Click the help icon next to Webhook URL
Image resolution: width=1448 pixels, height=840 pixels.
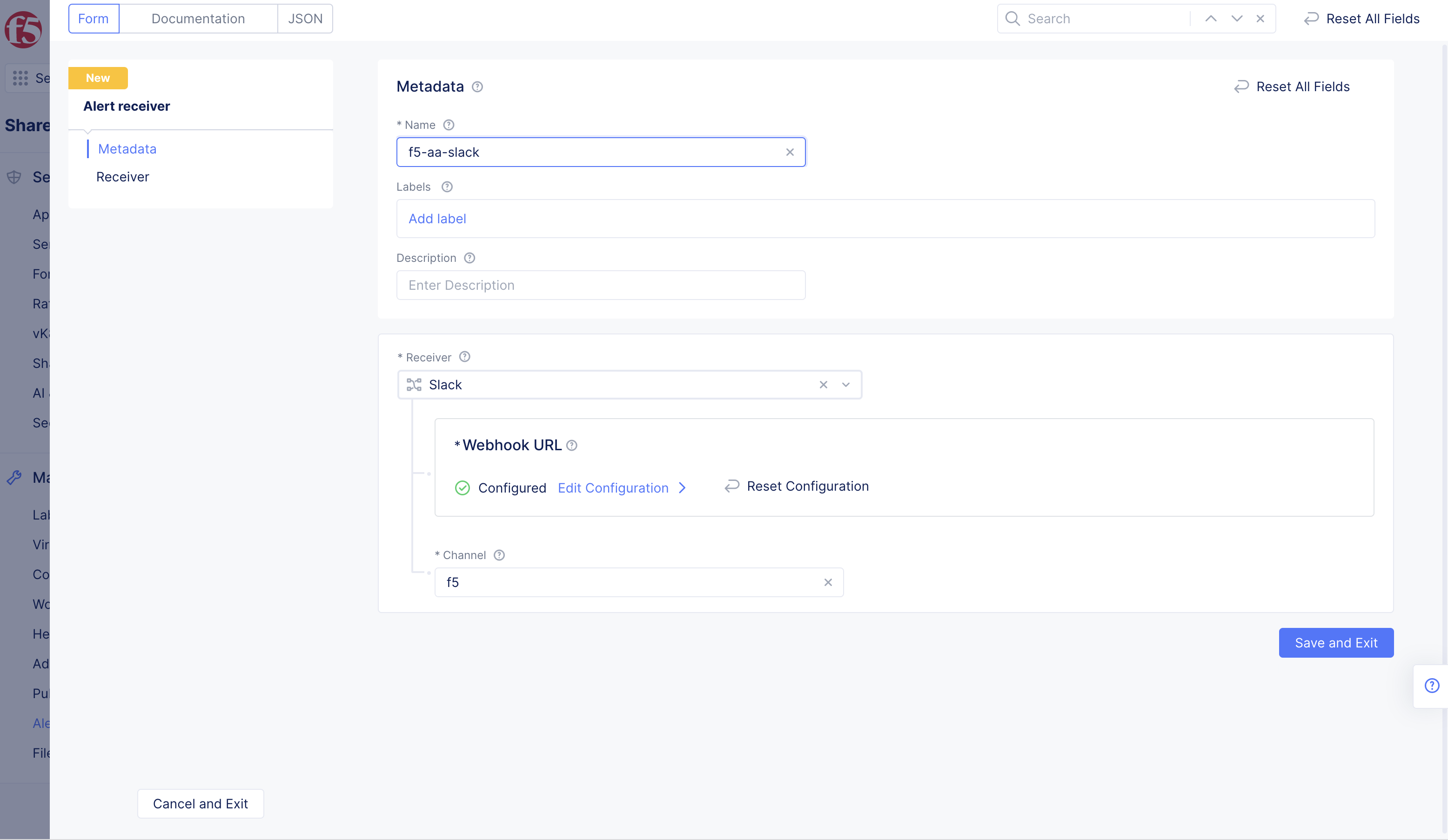pos(572,445)
